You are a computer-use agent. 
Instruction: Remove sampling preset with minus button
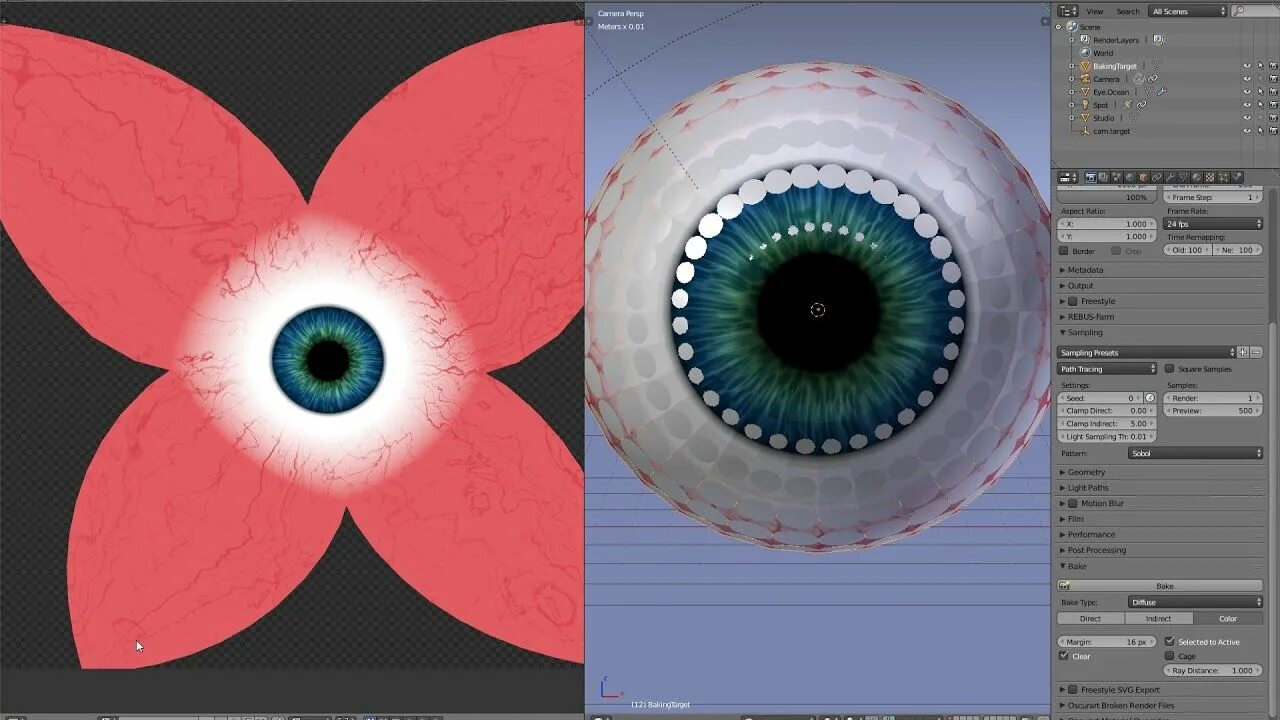pos(1256,352)
